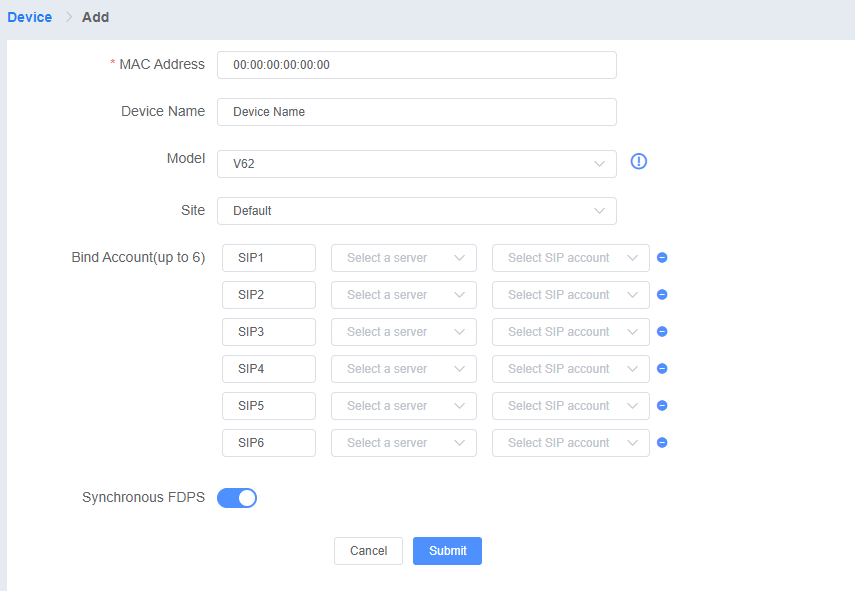
Task: Click the Add breadcrumb item
Action: click(x=95, y=17)
